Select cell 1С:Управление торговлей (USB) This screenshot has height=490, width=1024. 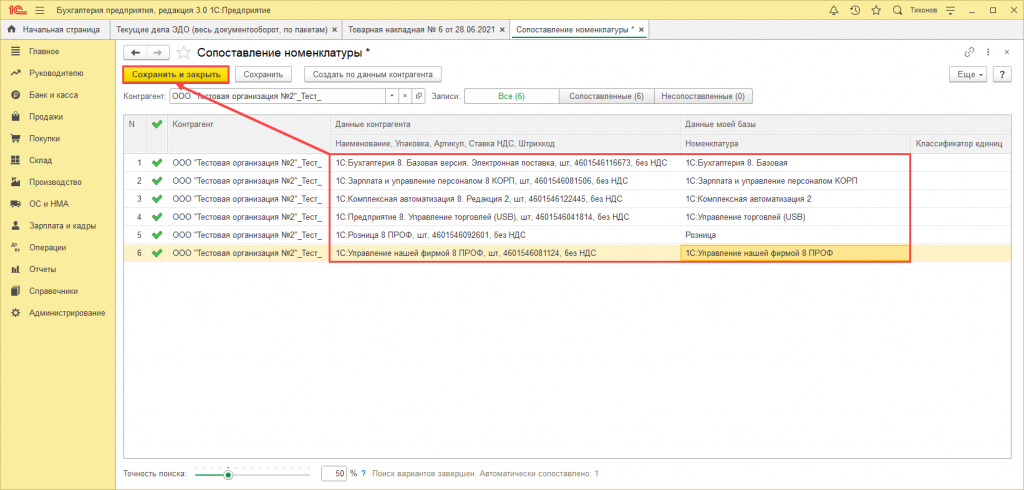(795, 217)
